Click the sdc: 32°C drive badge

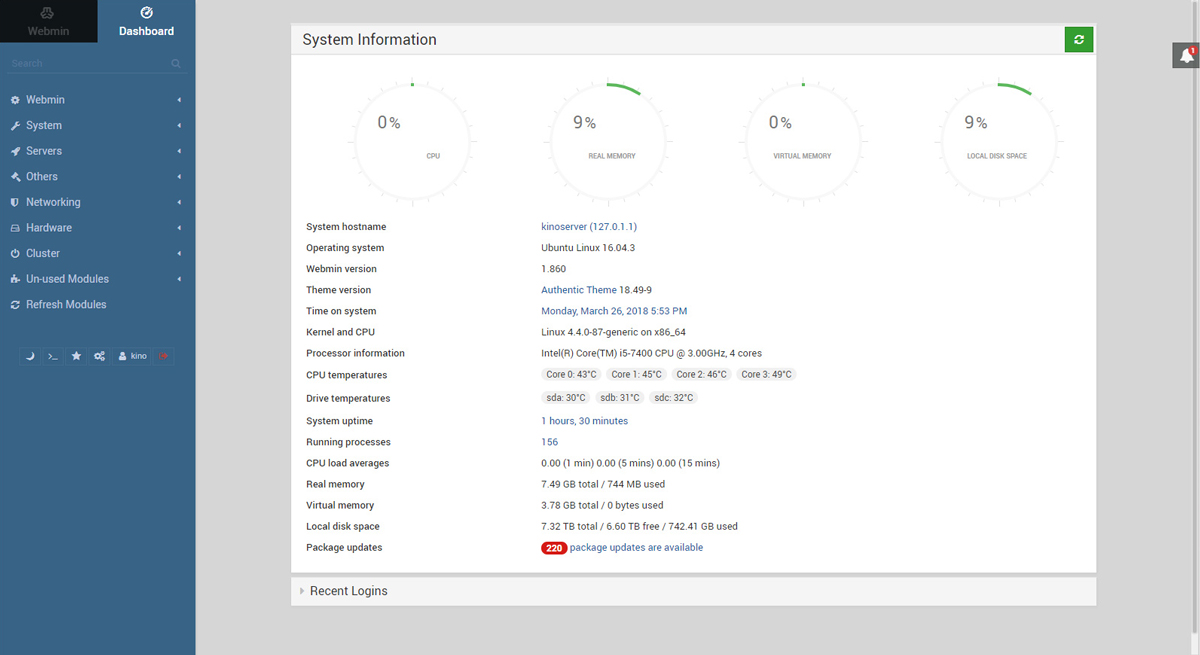[x=673, y=398]
